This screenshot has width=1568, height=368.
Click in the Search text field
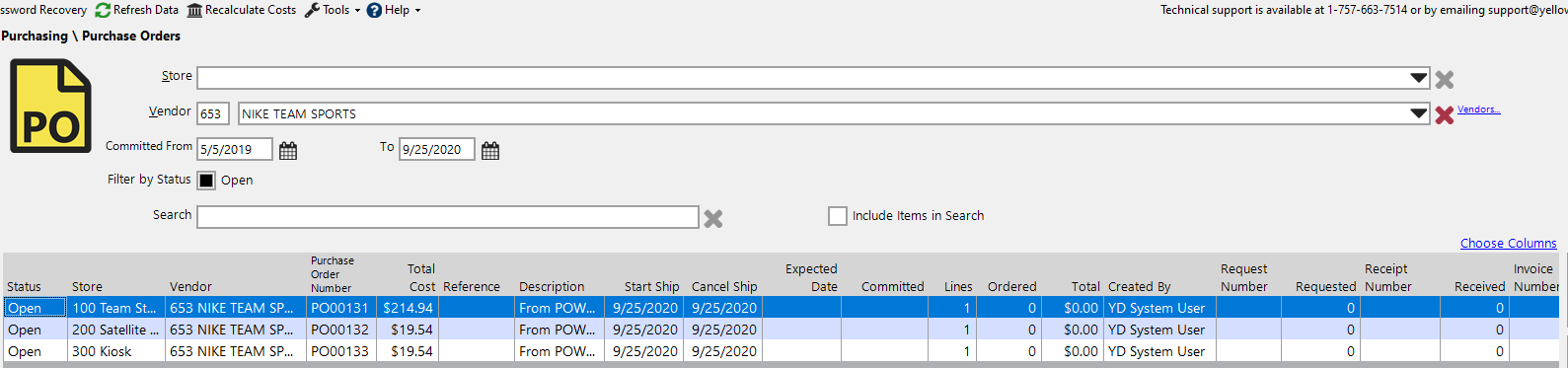click(448, 217)
